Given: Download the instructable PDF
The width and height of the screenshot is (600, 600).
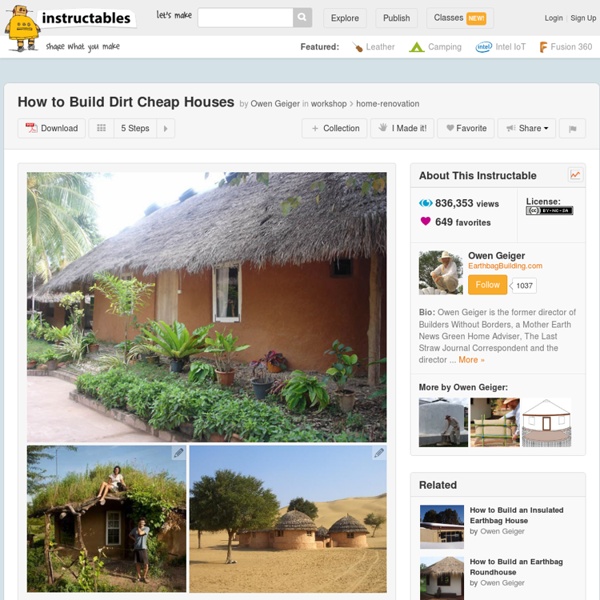Looking at the screenshot, I should pos(52,128).
